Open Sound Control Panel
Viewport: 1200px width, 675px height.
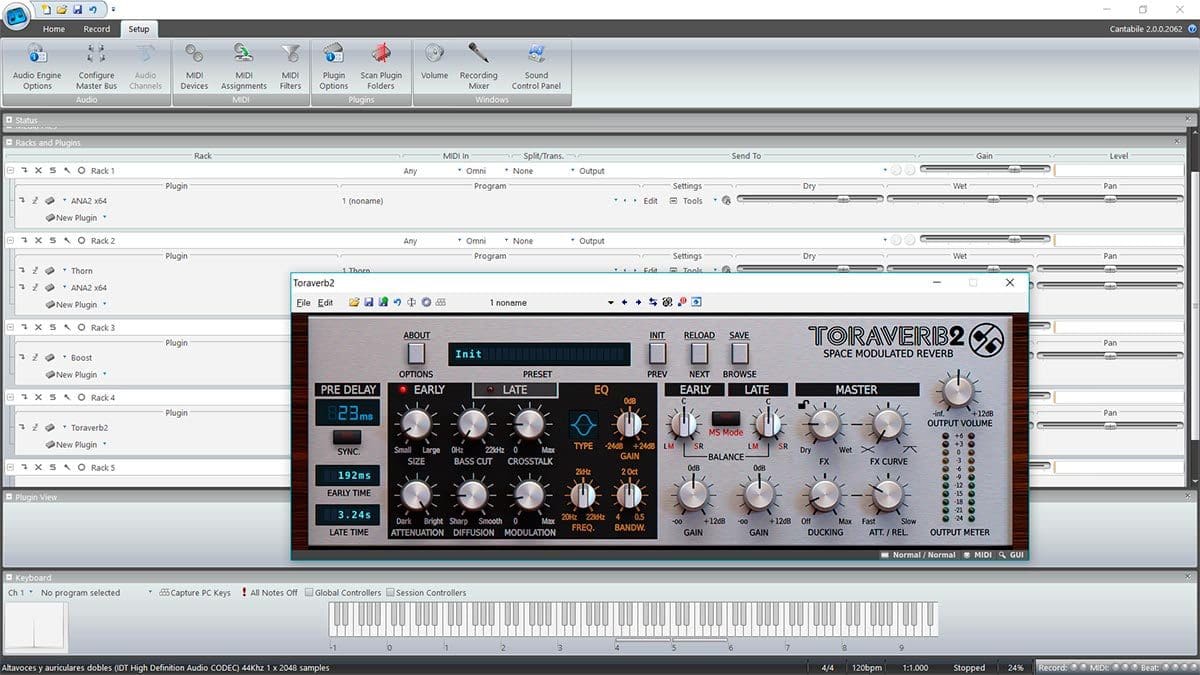537,66
